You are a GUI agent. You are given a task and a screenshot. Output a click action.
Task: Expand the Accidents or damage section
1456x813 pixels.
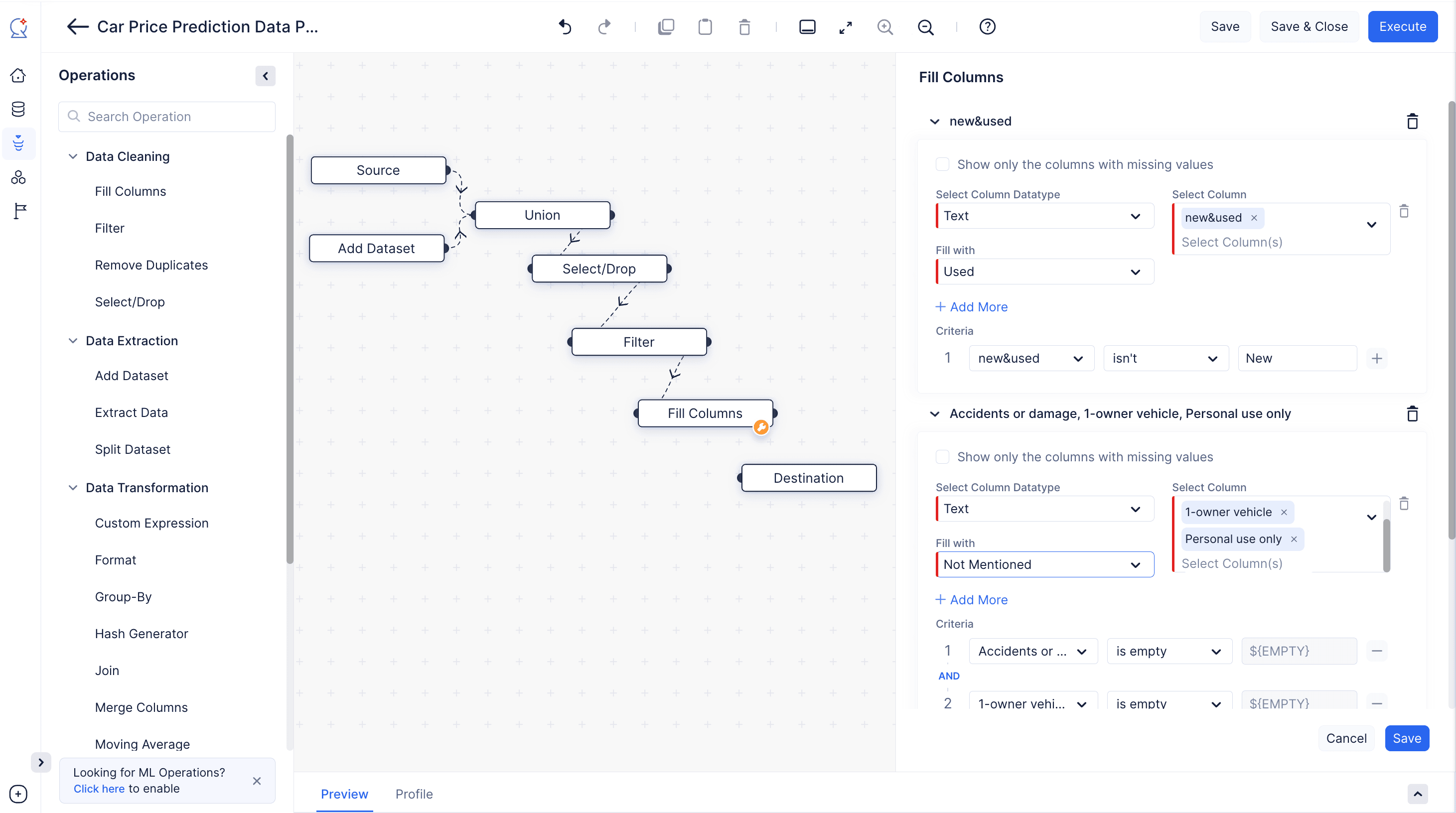pyautogui.click(x=934, y=414)
